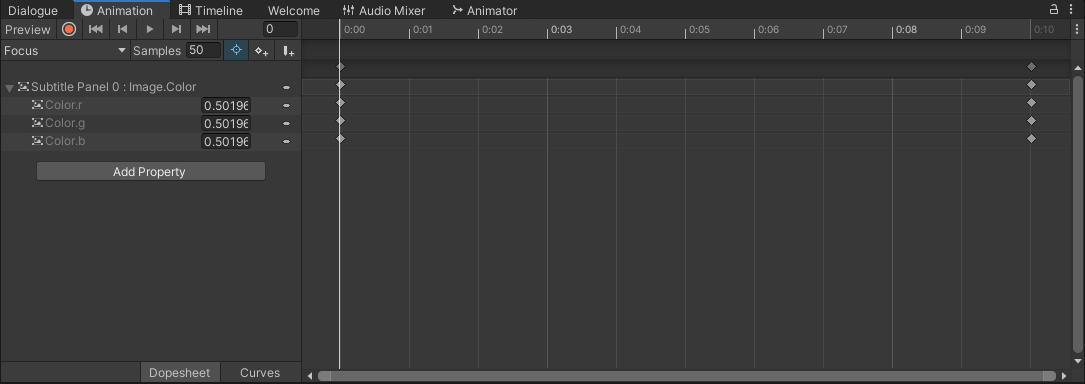1085x384 pixels.
Task: Click 0:03 on the time ruler
Action: 561,29
